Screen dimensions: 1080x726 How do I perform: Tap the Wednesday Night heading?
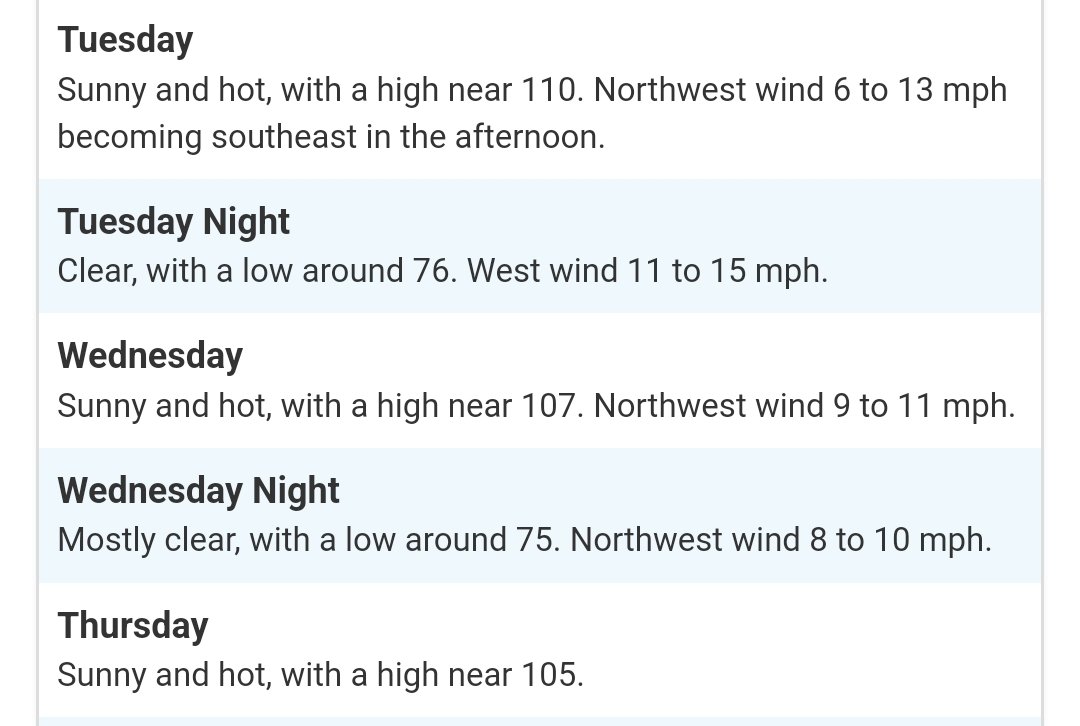pos(198,491)
